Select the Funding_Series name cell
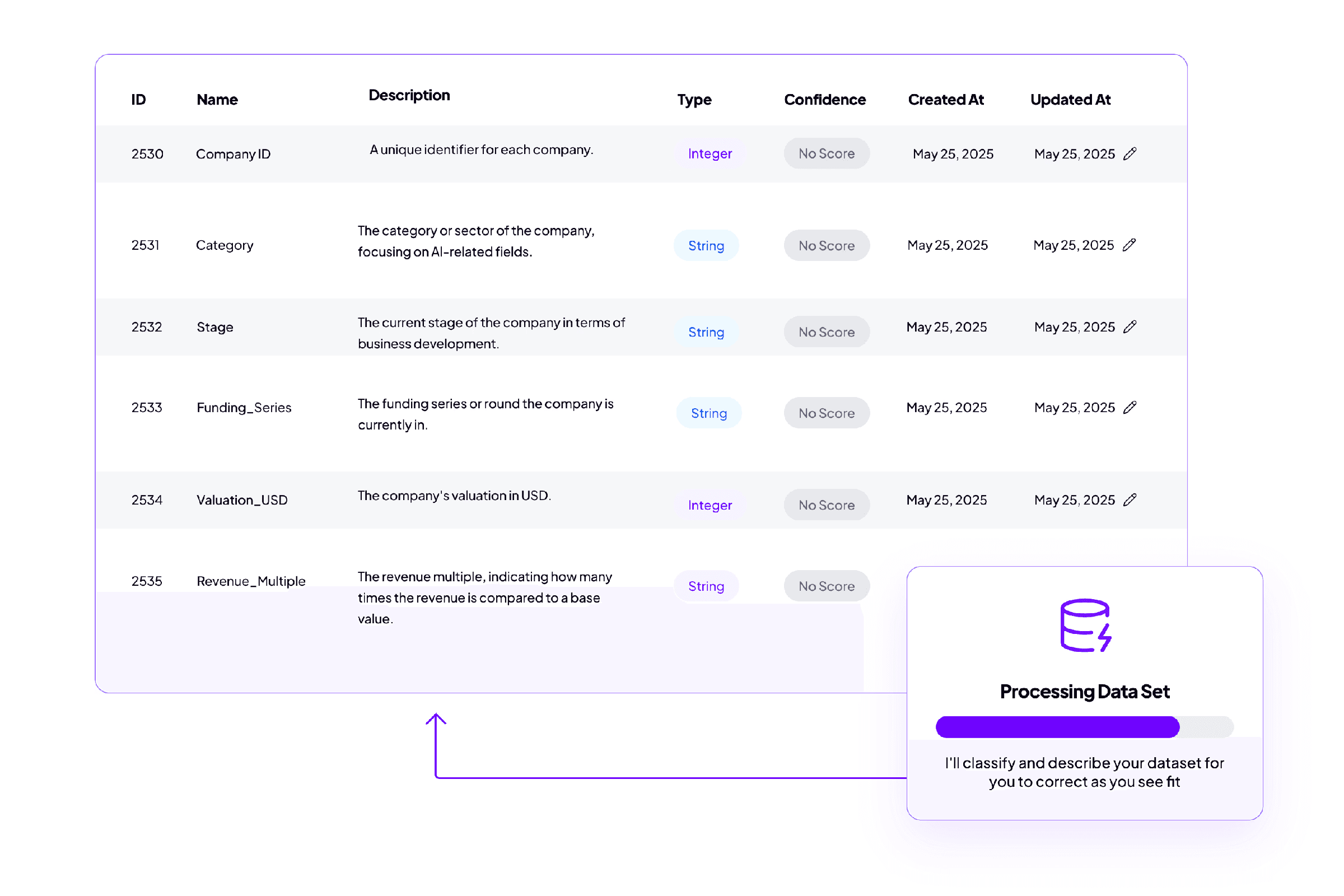This screenshot has width=1344, height=896. point(244,408)
